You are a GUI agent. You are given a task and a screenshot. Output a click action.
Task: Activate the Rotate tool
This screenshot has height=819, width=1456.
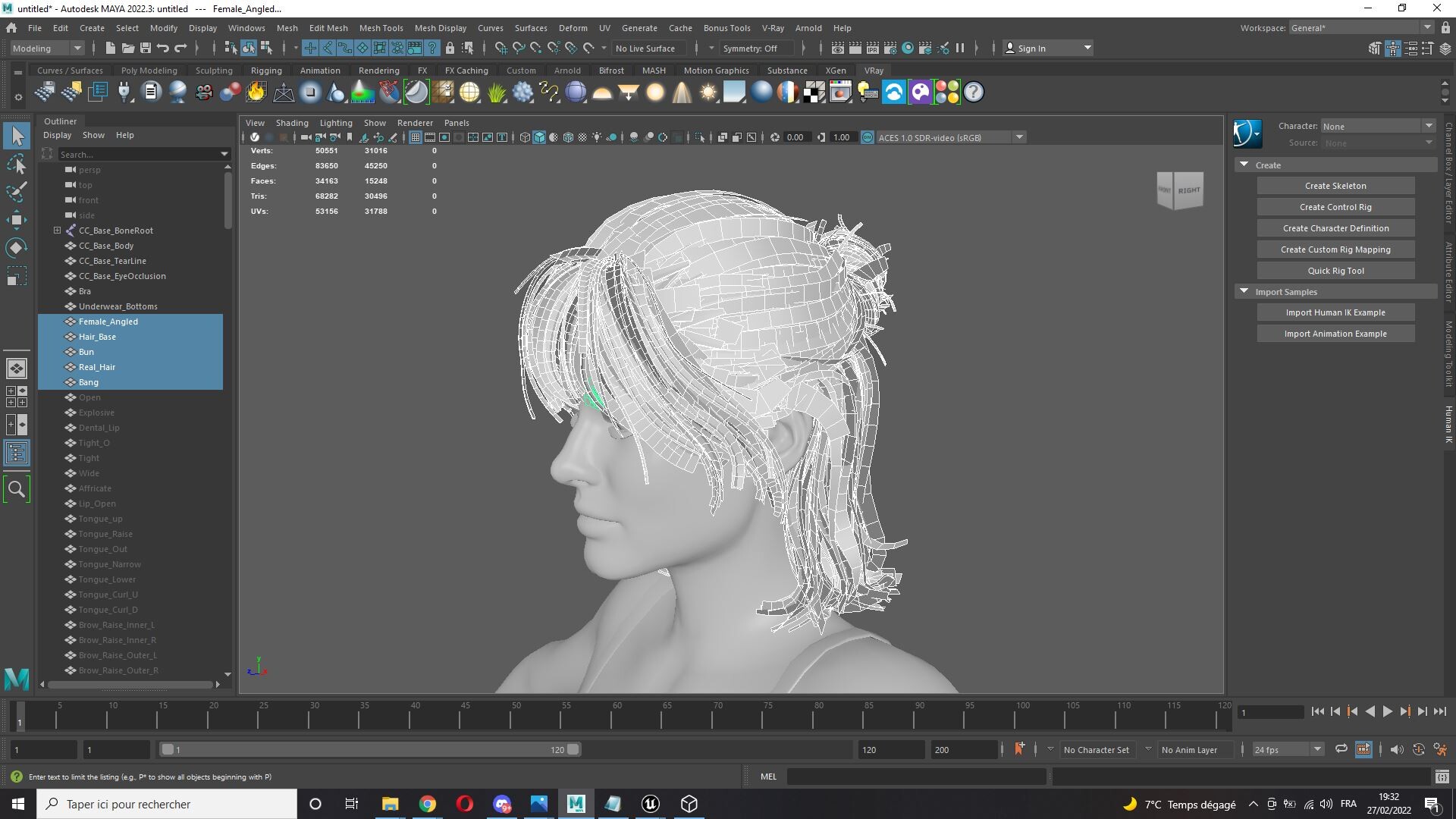pyautogui.click(x=17, y=248)
